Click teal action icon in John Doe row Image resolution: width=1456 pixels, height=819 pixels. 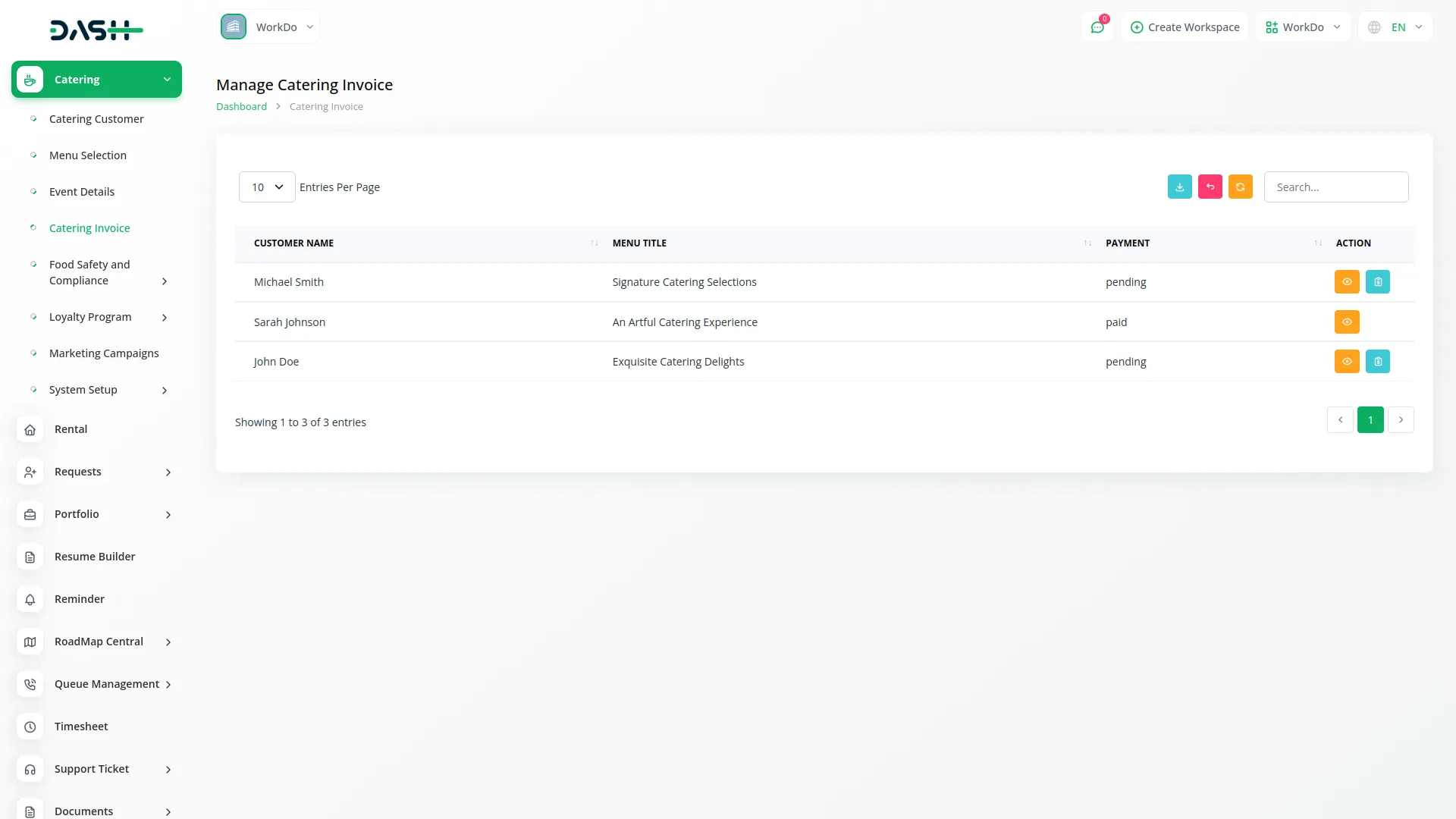coord(1377,362)
